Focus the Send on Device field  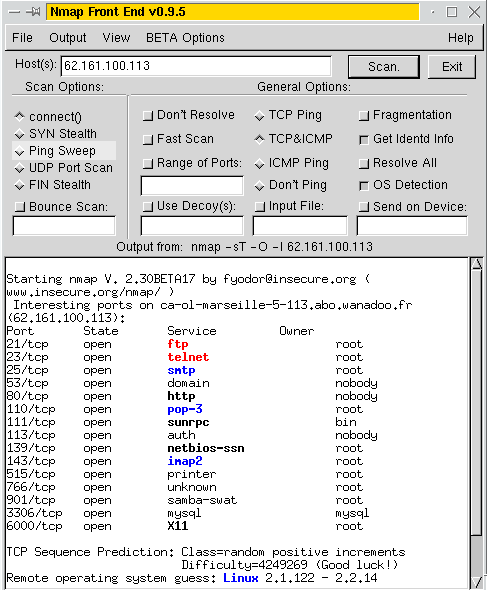point(412,226)
